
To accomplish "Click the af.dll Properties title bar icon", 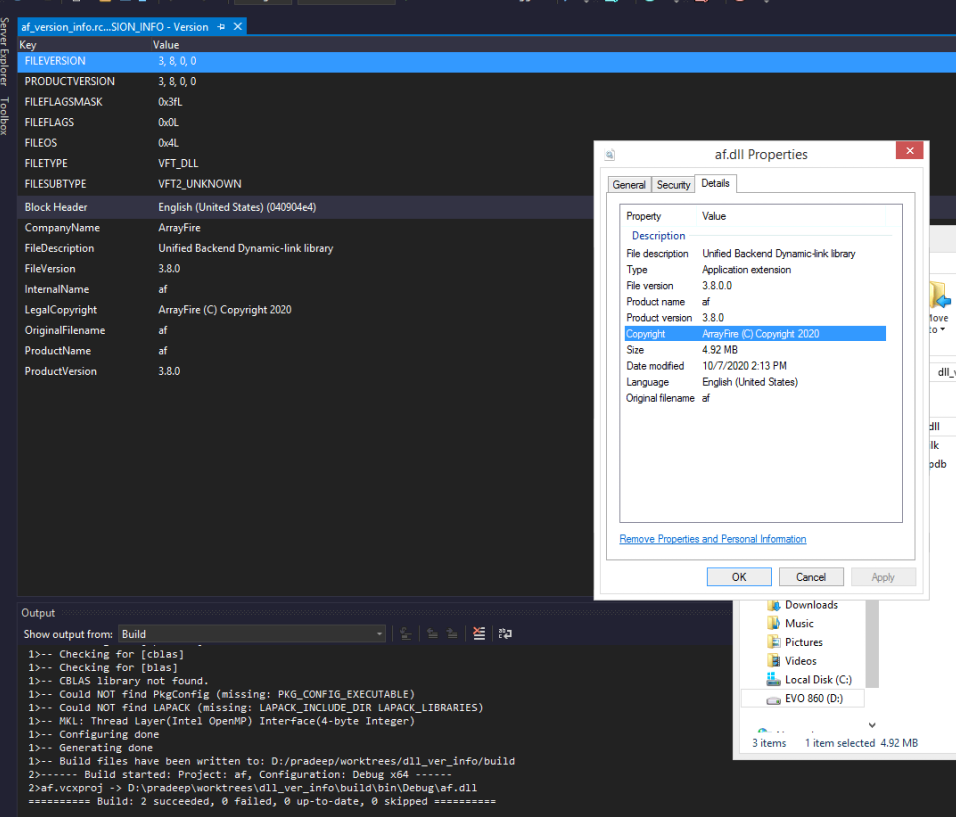I will click(610, 155).
